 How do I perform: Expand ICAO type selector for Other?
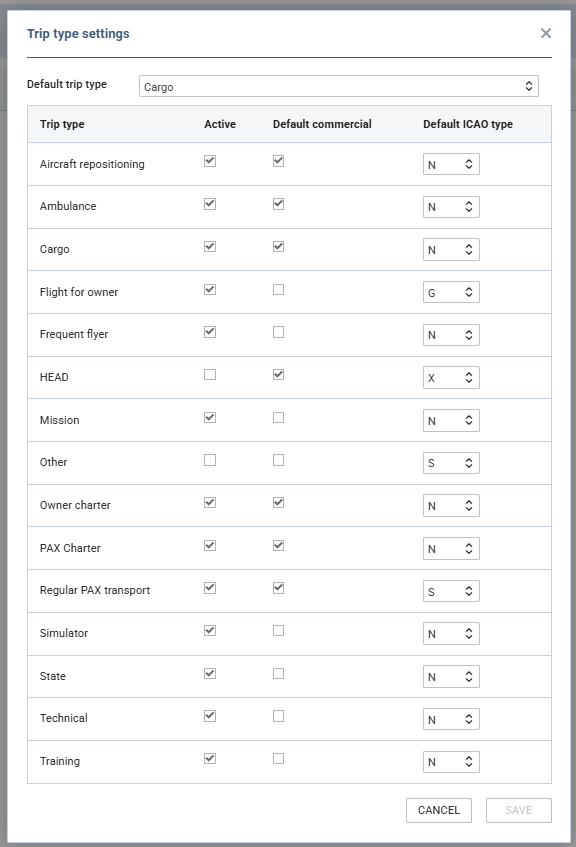click(451, 463)
